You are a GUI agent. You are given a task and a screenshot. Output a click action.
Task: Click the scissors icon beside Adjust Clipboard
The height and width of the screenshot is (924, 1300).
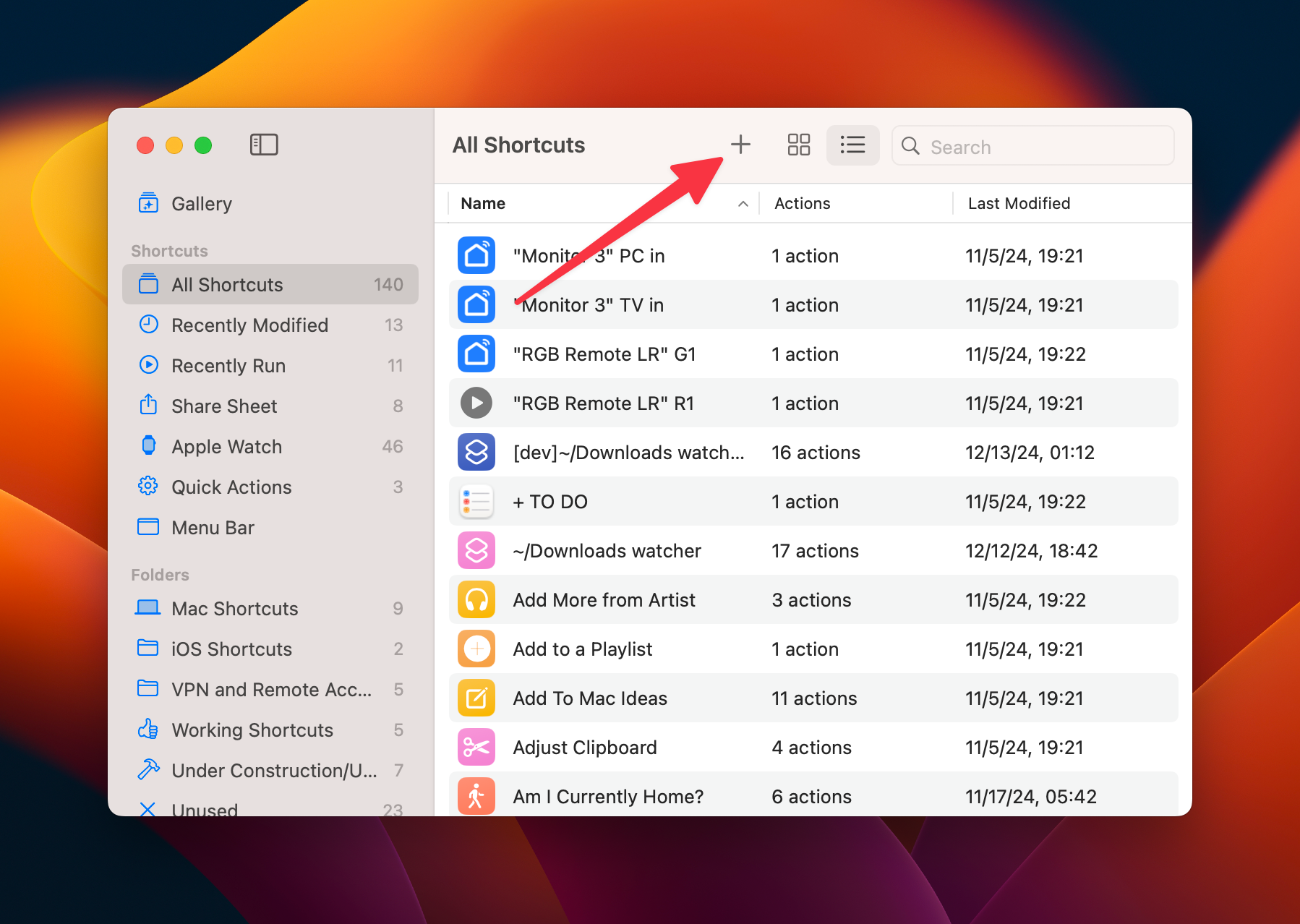[476, 747]
